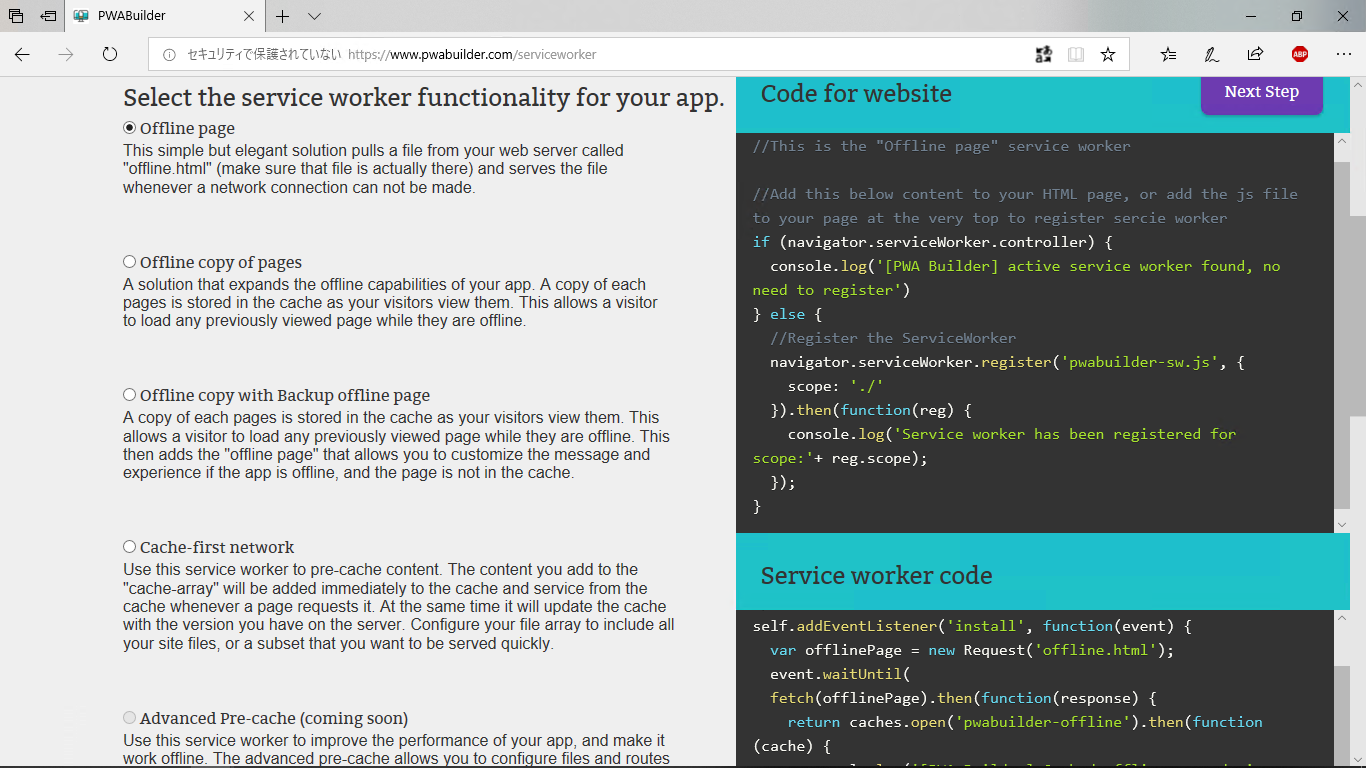Click the tabs you've set aside icon

pos(16,16)
